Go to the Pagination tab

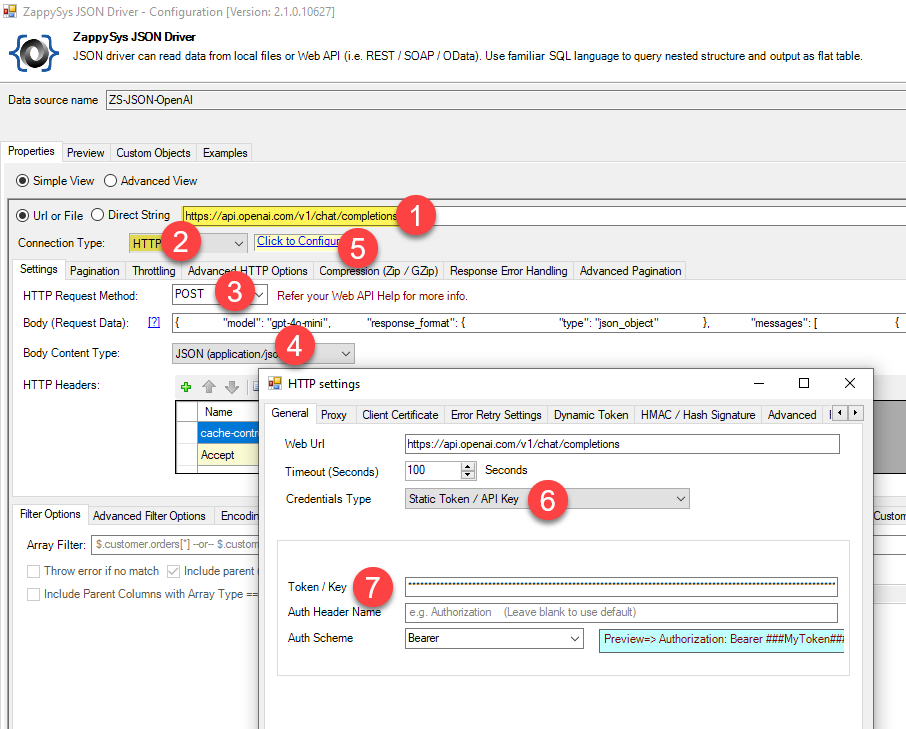click(94, 271)
